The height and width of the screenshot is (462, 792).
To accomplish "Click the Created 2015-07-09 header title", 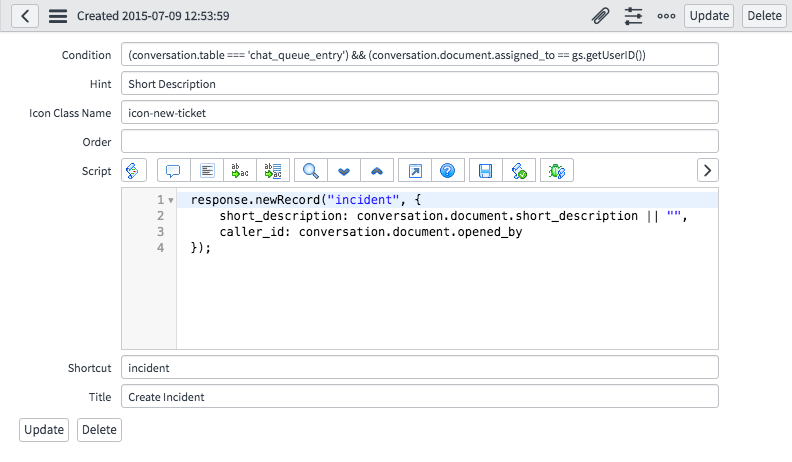I will tap(153, 16).
